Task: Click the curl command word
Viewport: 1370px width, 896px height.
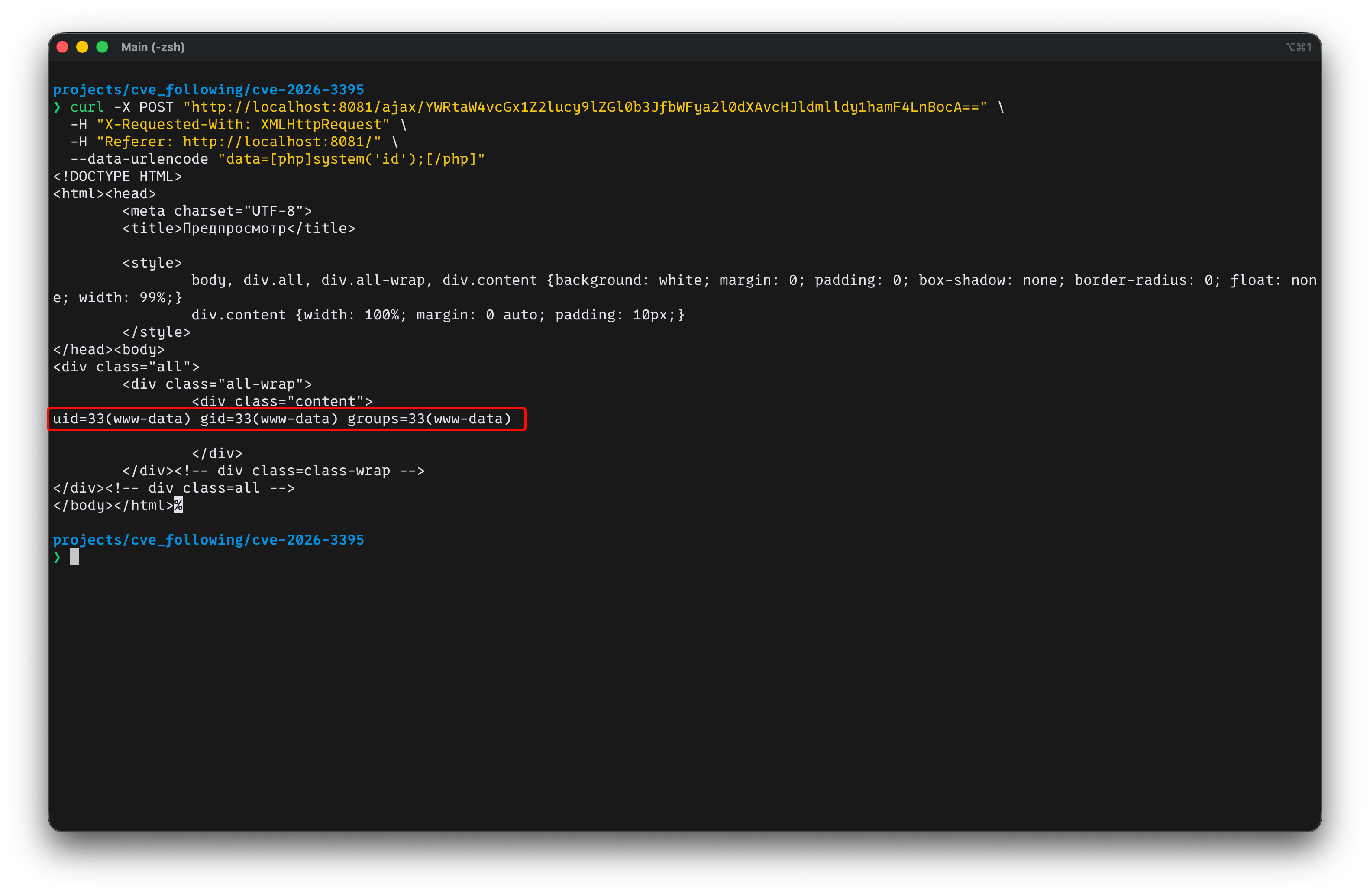Action: tap(87, 107)
